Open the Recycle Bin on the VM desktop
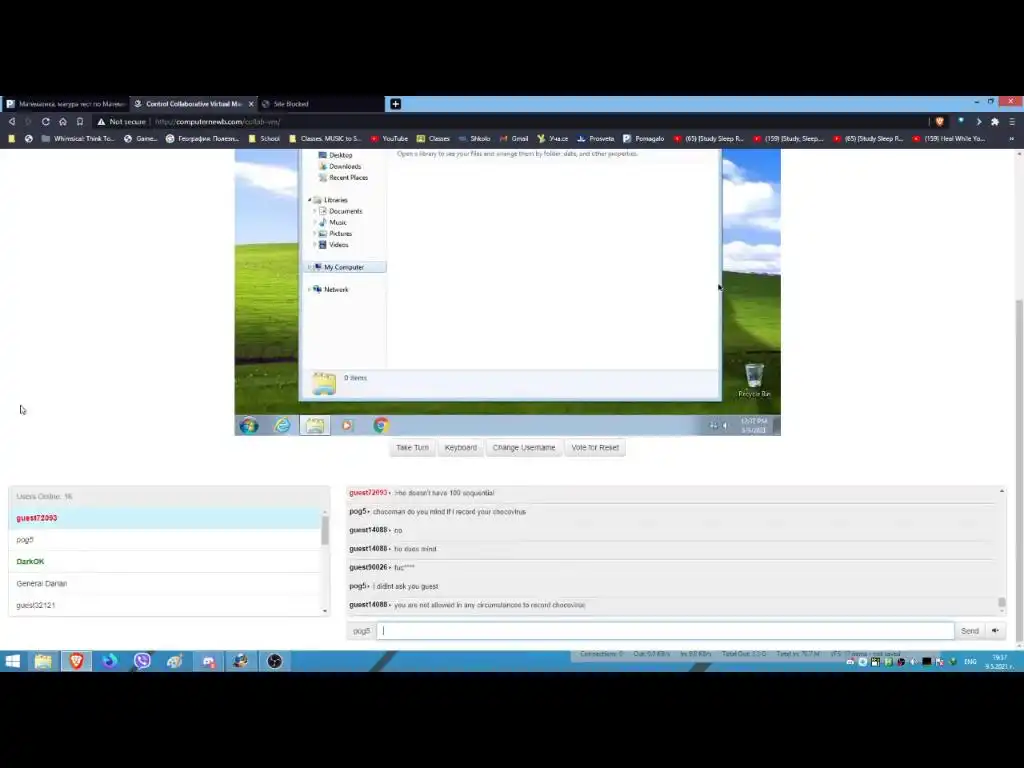Screen dimensions: 1024x768 click(754, 380)
